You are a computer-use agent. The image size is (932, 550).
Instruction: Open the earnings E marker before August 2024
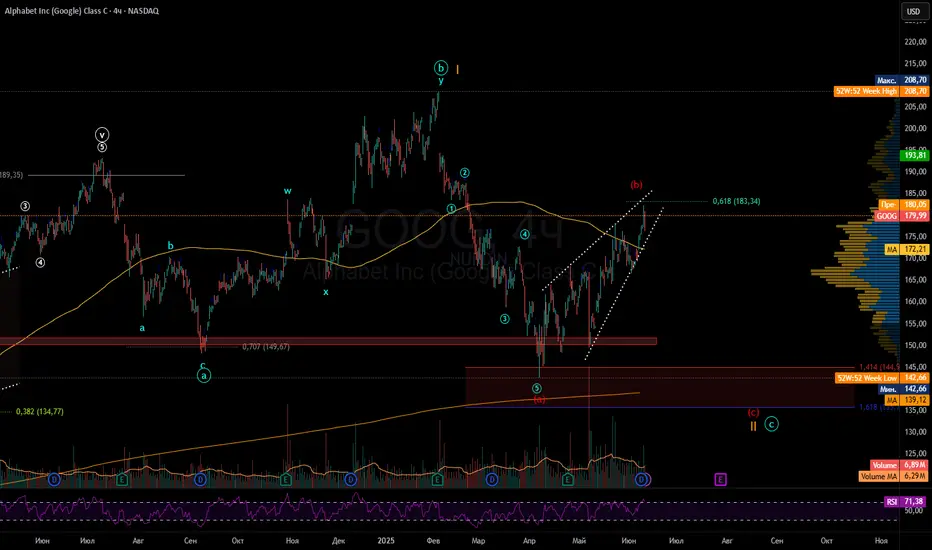pos(122,479)
